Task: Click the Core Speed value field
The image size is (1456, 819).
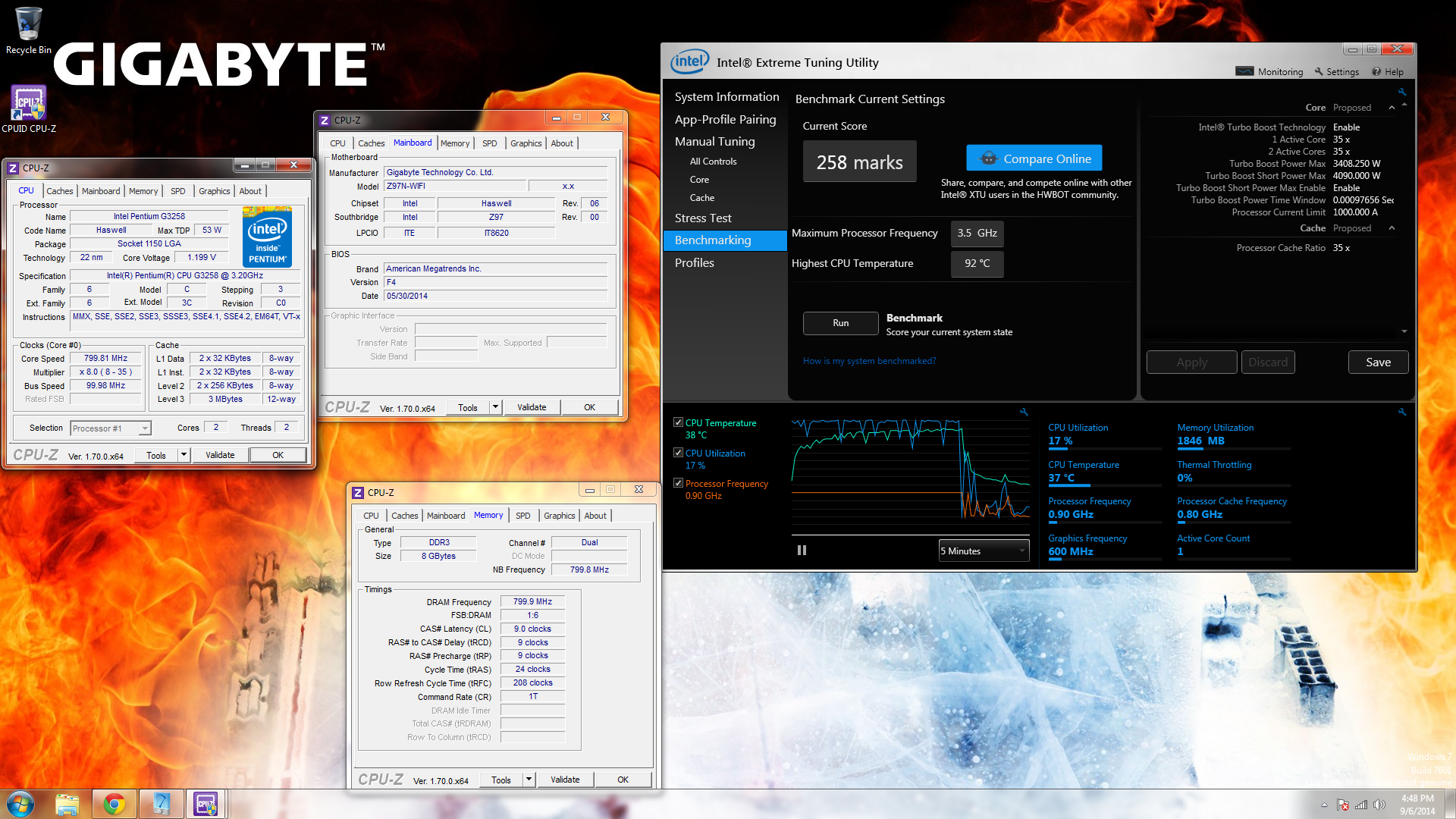Action: click(x=105, y=359)
